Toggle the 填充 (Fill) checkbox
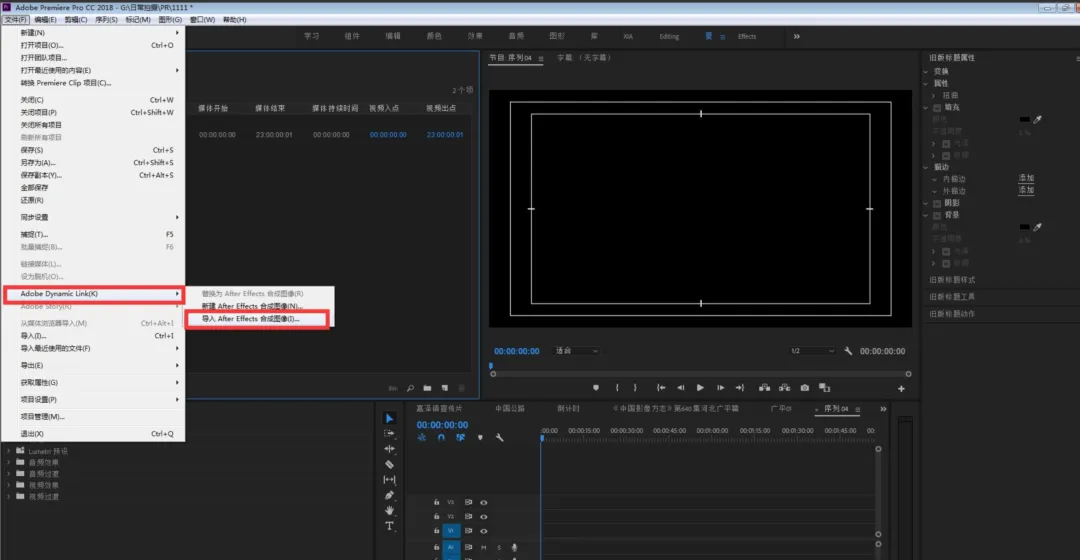Screen dimensions: 1080x560 click(x=937, y=107)
